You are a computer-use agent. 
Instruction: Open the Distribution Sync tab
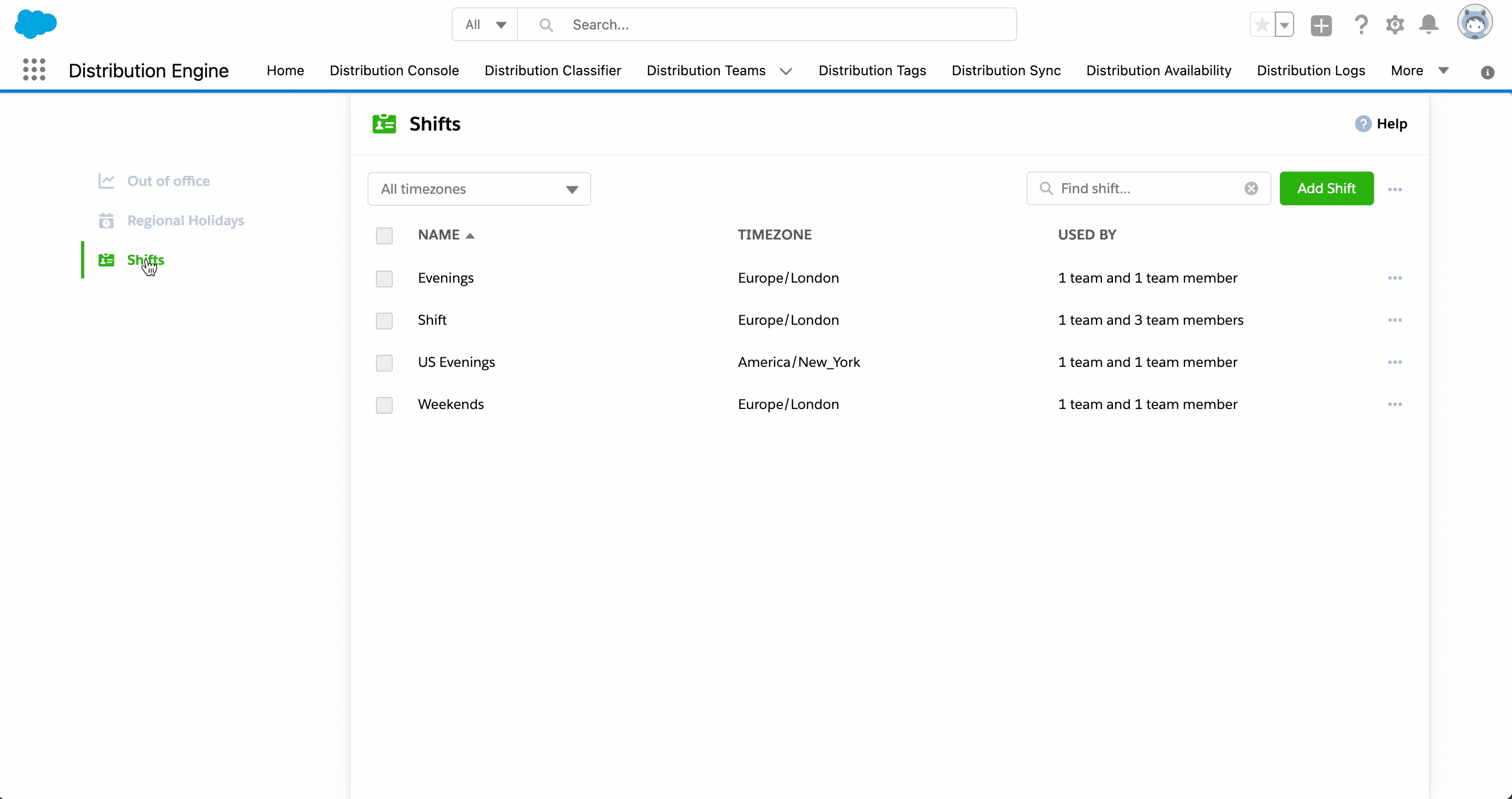pyautogui.click(x=1006, y=71)
